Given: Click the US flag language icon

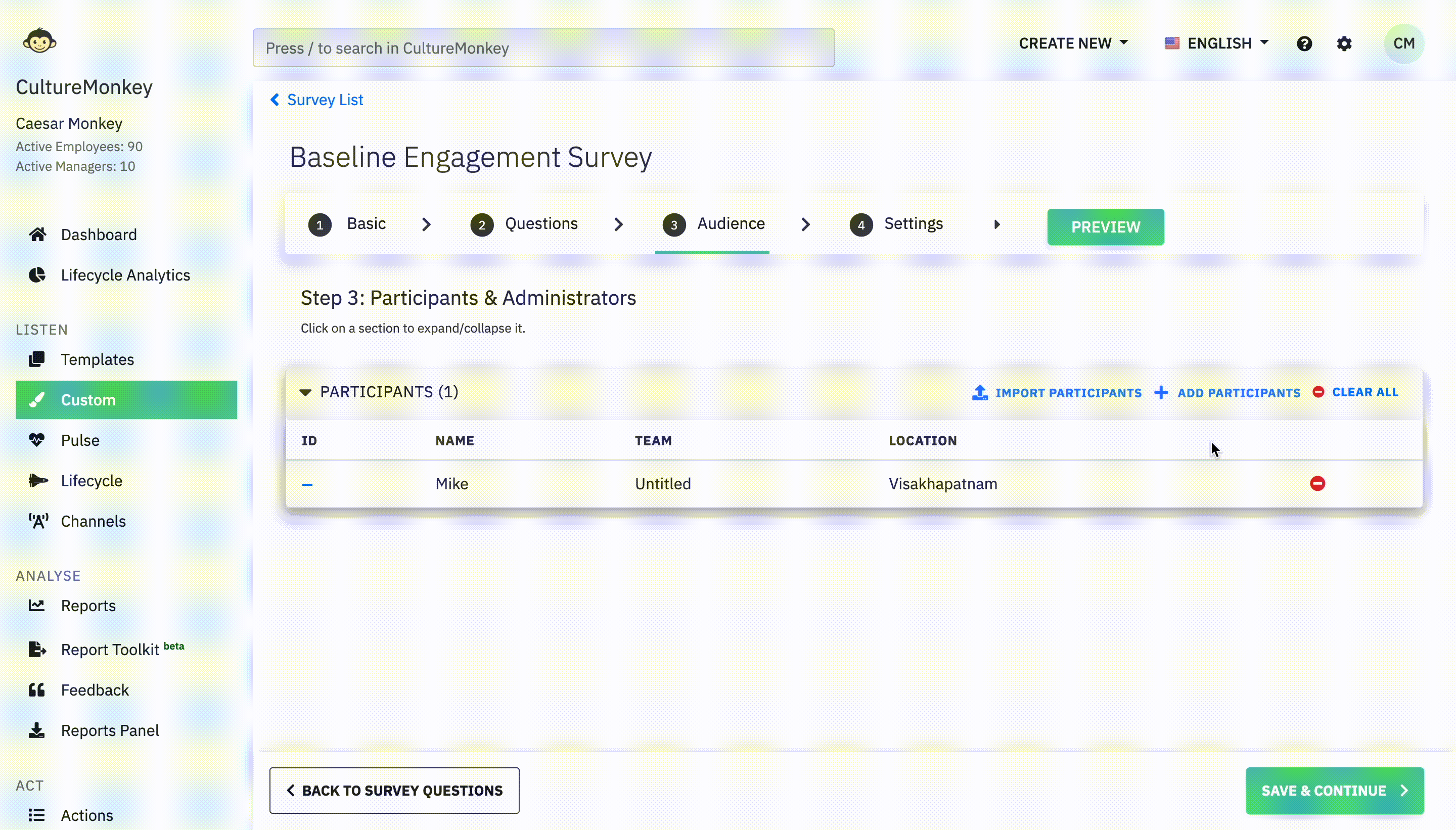Looking at the screenshot, I should pos(1172,43).
